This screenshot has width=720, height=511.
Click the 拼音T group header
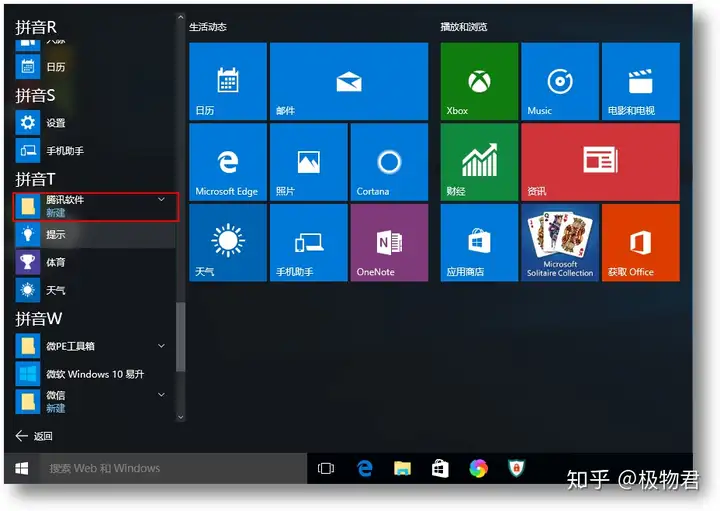click(x=35, y=179)
